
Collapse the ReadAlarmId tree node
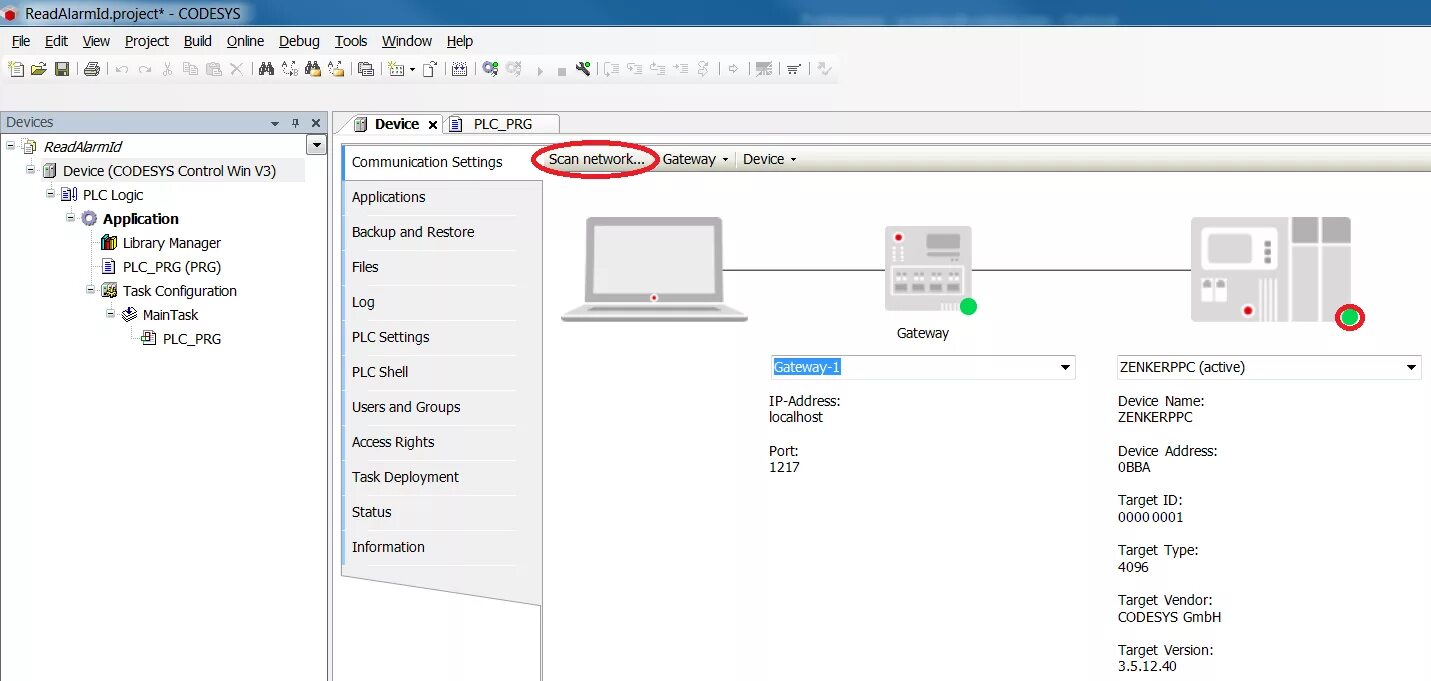pos(11,146)
